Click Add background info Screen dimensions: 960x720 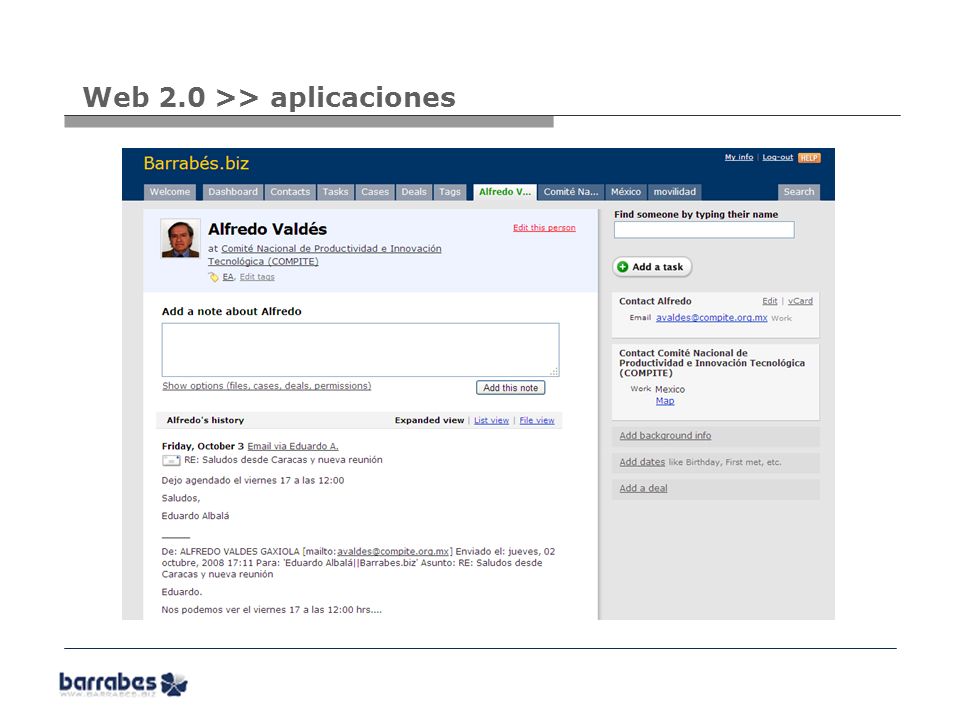[665, 436]
